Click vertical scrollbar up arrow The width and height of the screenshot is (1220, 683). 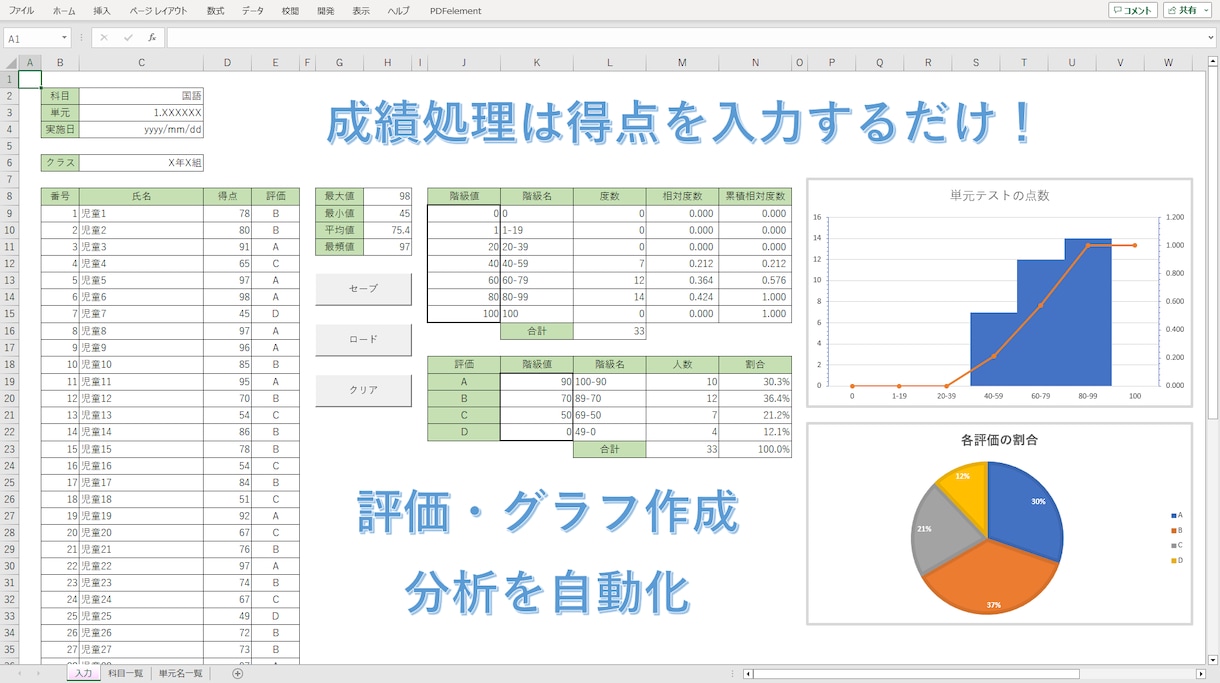pyautogui.click(x=1213, y=63)
